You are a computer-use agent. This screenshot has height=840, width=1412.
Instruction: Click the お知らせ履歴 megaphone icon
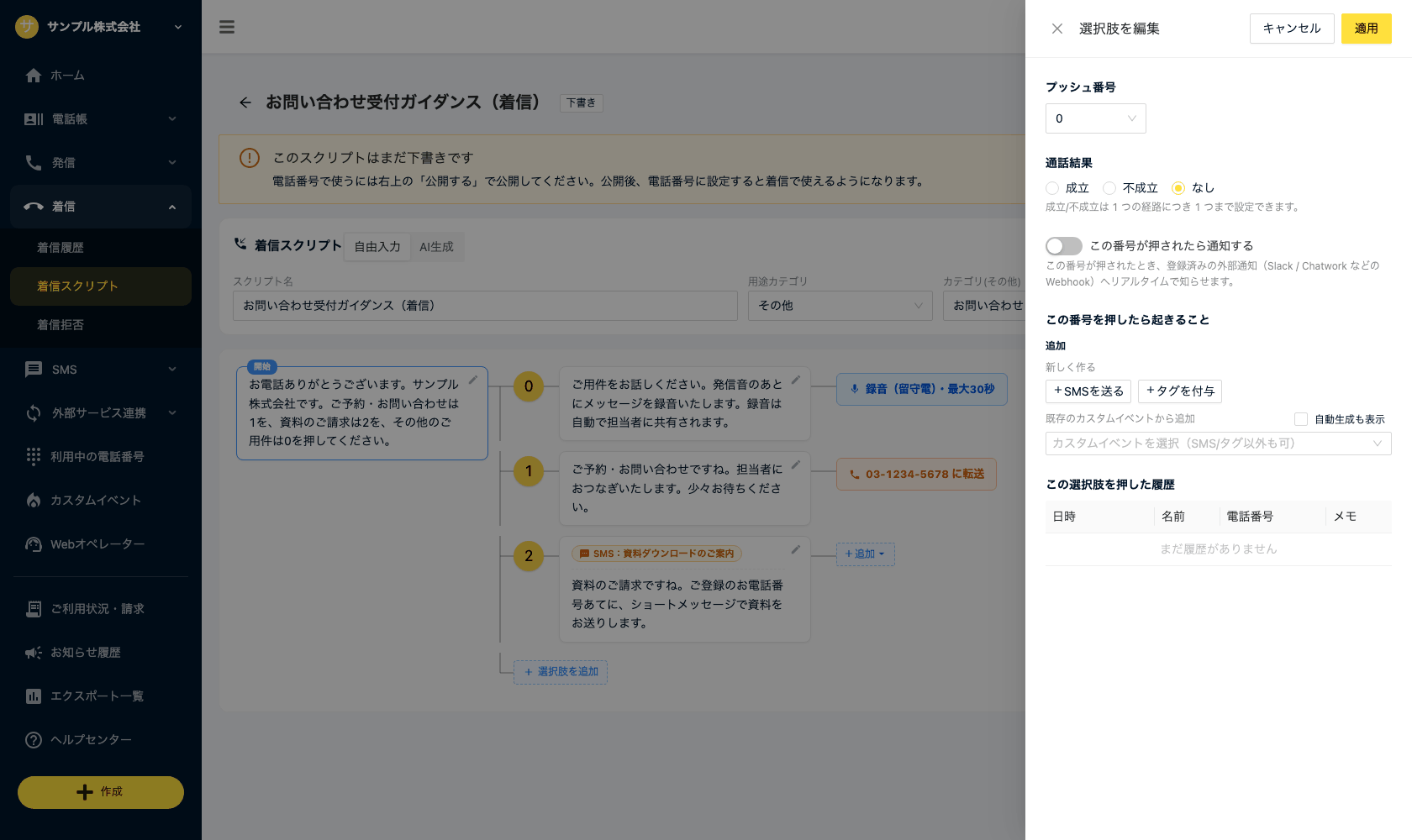point(34,653)
